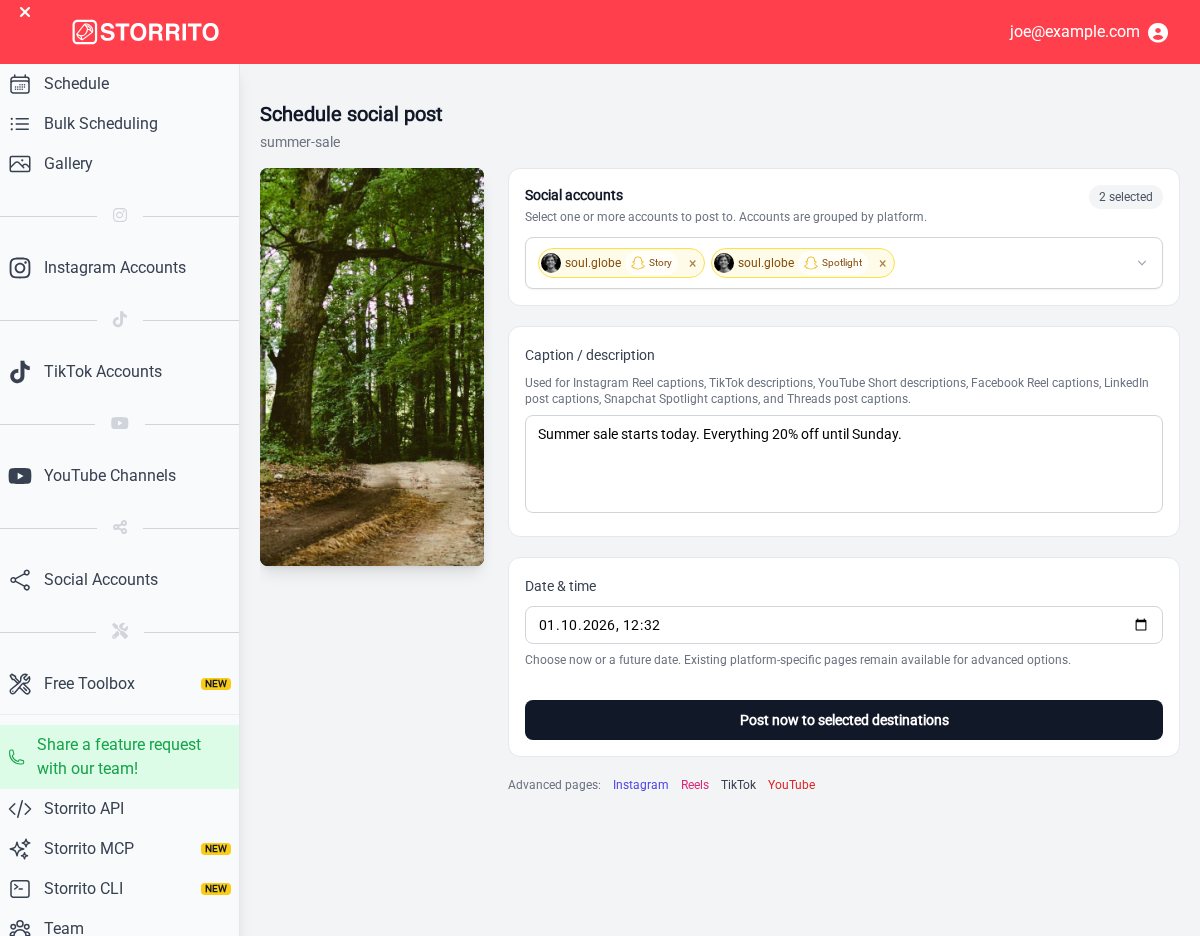
Task: Open Bulk Scheduling in sidebar
Action: tap(119, 124)
